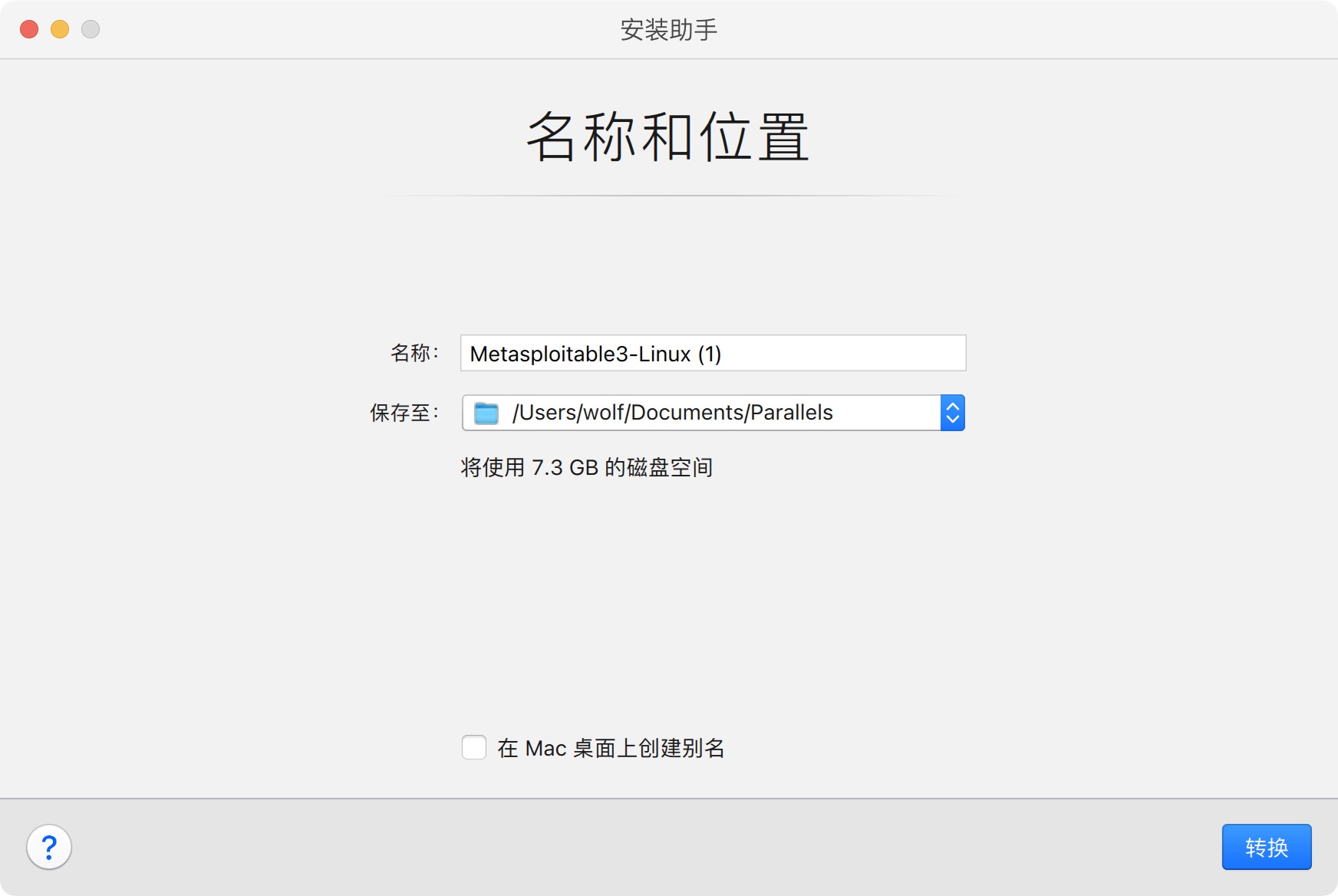
Task: Click the Parallels portion of the save path
Action: [x=791, y=413]
